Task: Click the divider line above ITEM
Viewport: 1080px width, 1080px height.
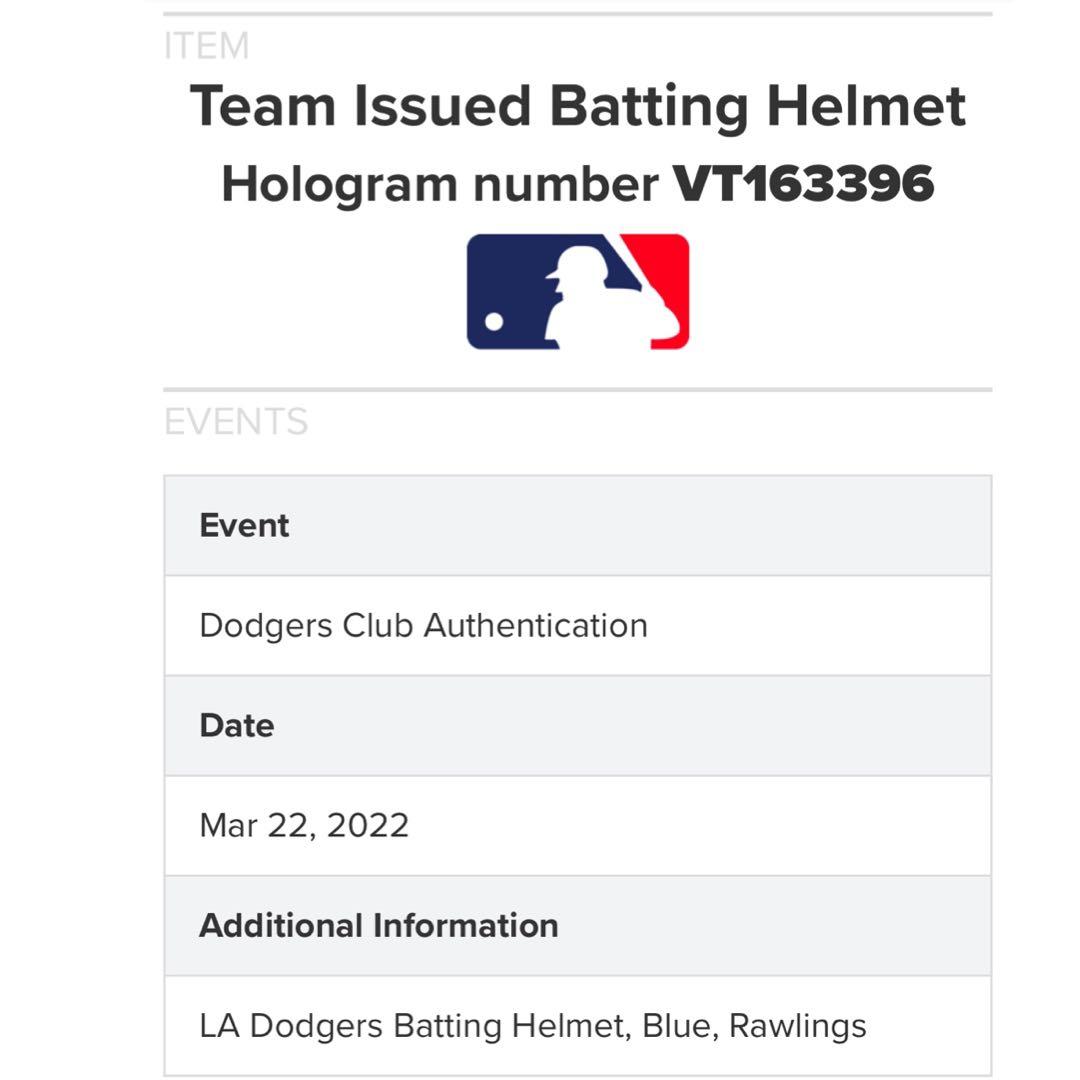Action: pos(577,14)
